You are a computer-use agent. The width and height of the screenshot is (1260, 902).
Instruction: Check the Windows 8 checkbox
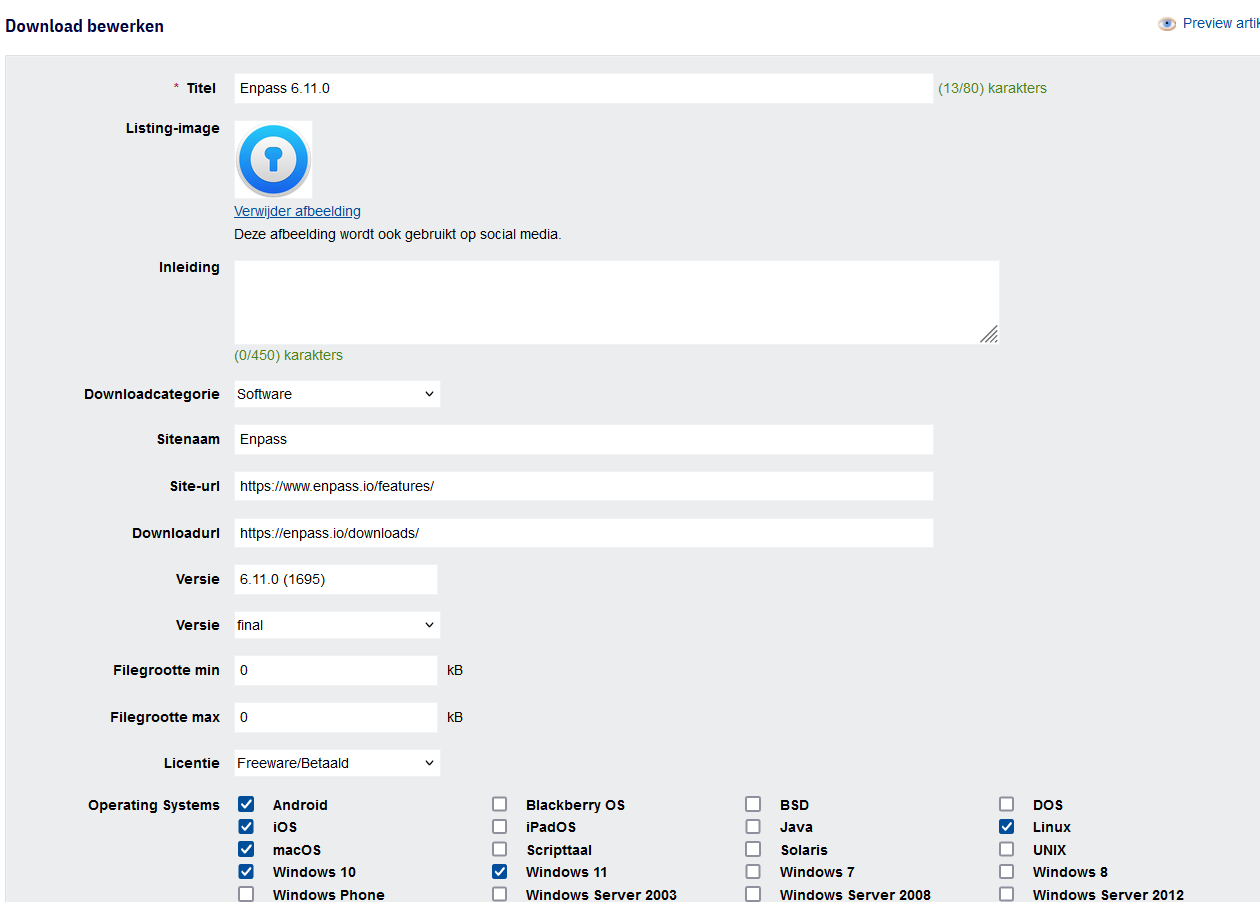1006,872
